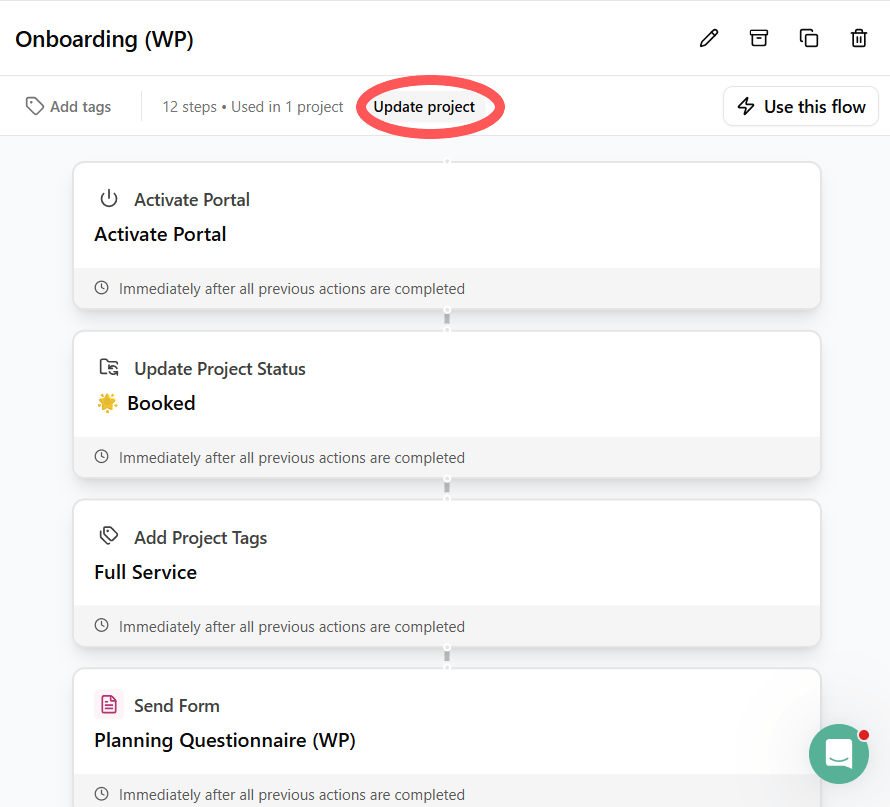Click timing text under Booked step
890x807 pixels.
coord(292,458)
